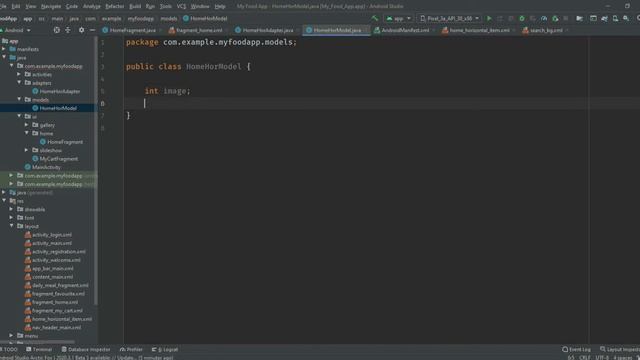Image resolution: width=640 pixels, height=360 pixels.
Task: Open the Logcat tool window
Action: pos(165,349)
